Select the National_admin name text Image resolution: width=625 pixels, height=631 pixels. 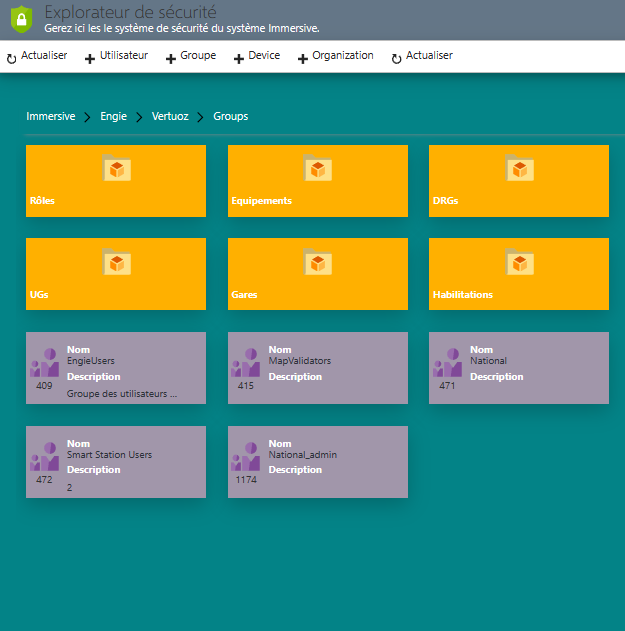point(303,455)
